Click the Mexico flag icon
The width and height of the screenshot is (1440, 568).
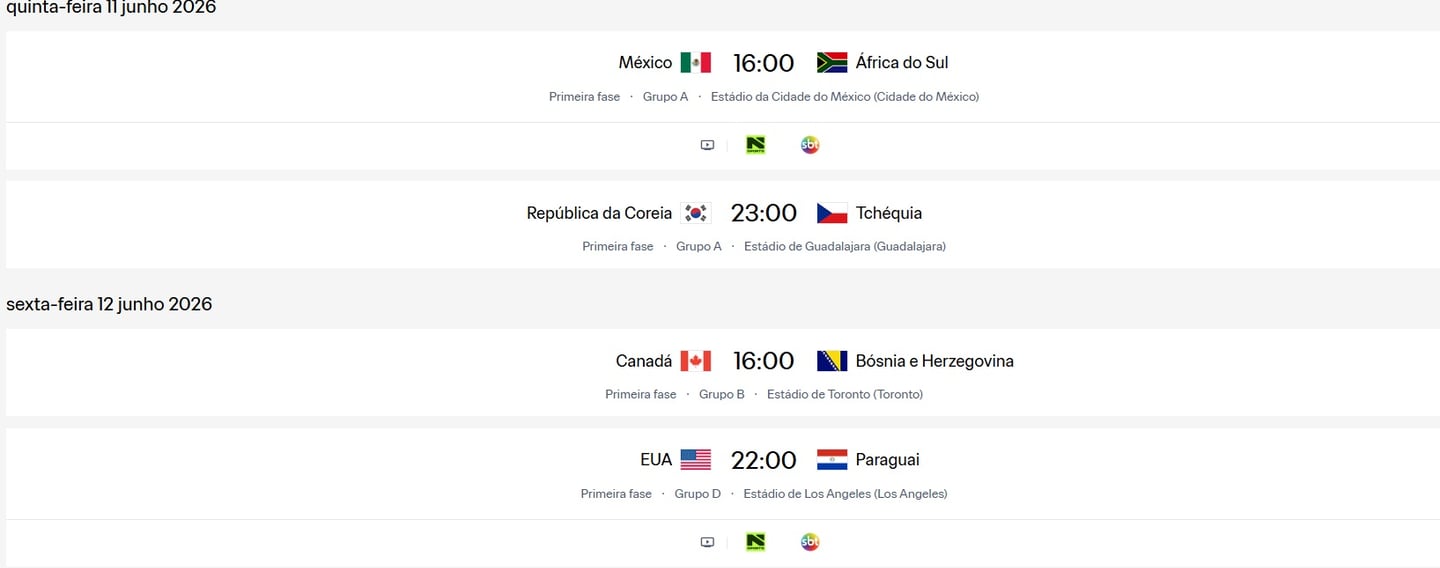click(696, 63)
